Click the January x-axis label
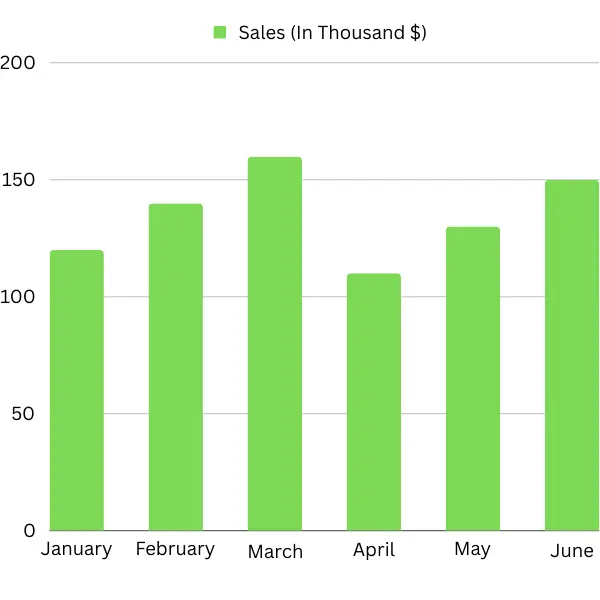This screenshot has width=600, height=600. [77, 548]
